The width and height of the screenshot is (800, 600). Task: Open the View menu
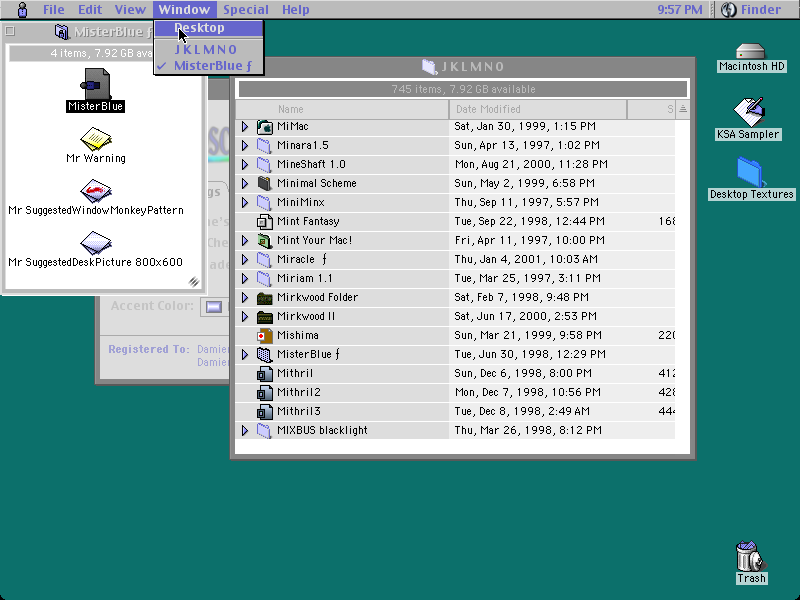pyautogui.click(x=130, y=9)
